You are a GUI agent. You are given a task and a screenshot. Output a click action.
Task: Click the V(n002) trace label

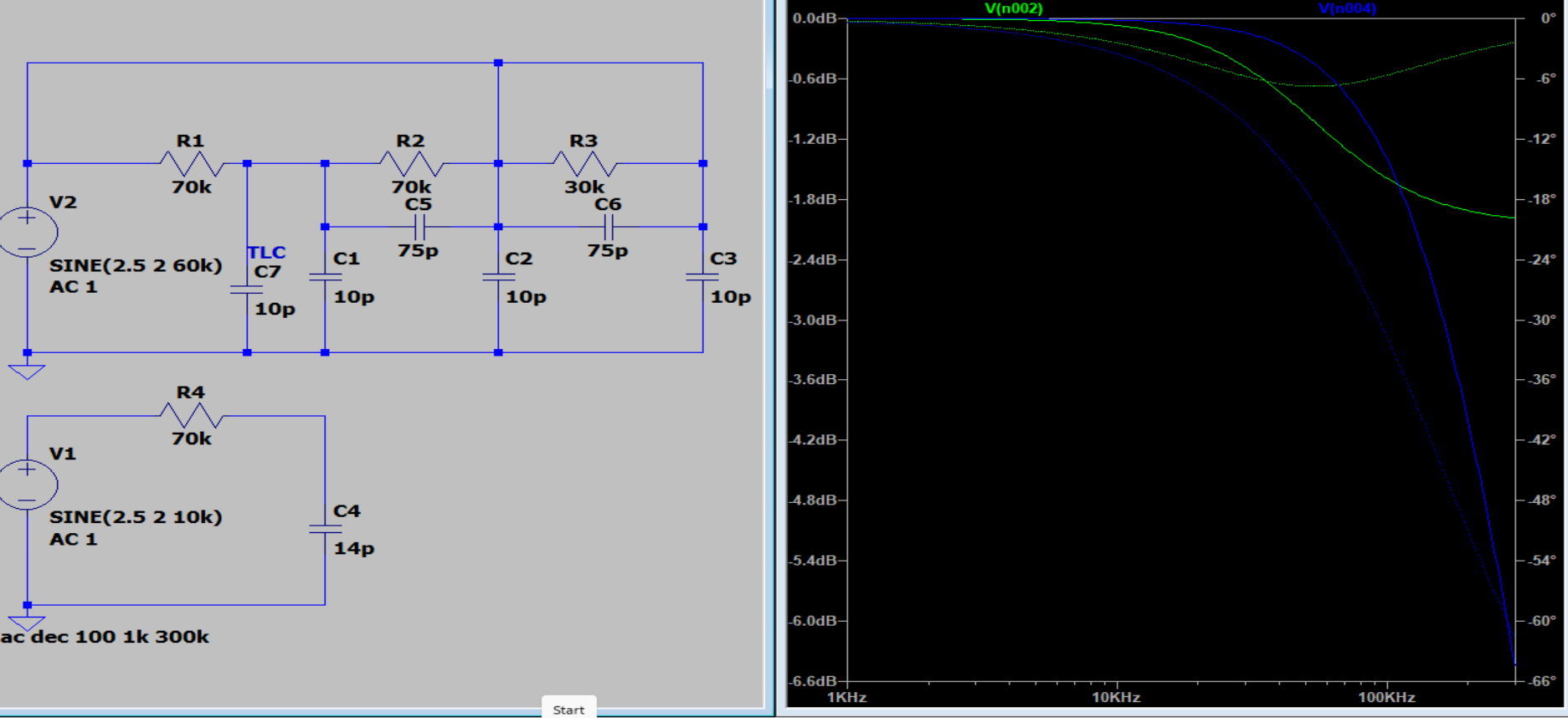(x=1013, y=8)
